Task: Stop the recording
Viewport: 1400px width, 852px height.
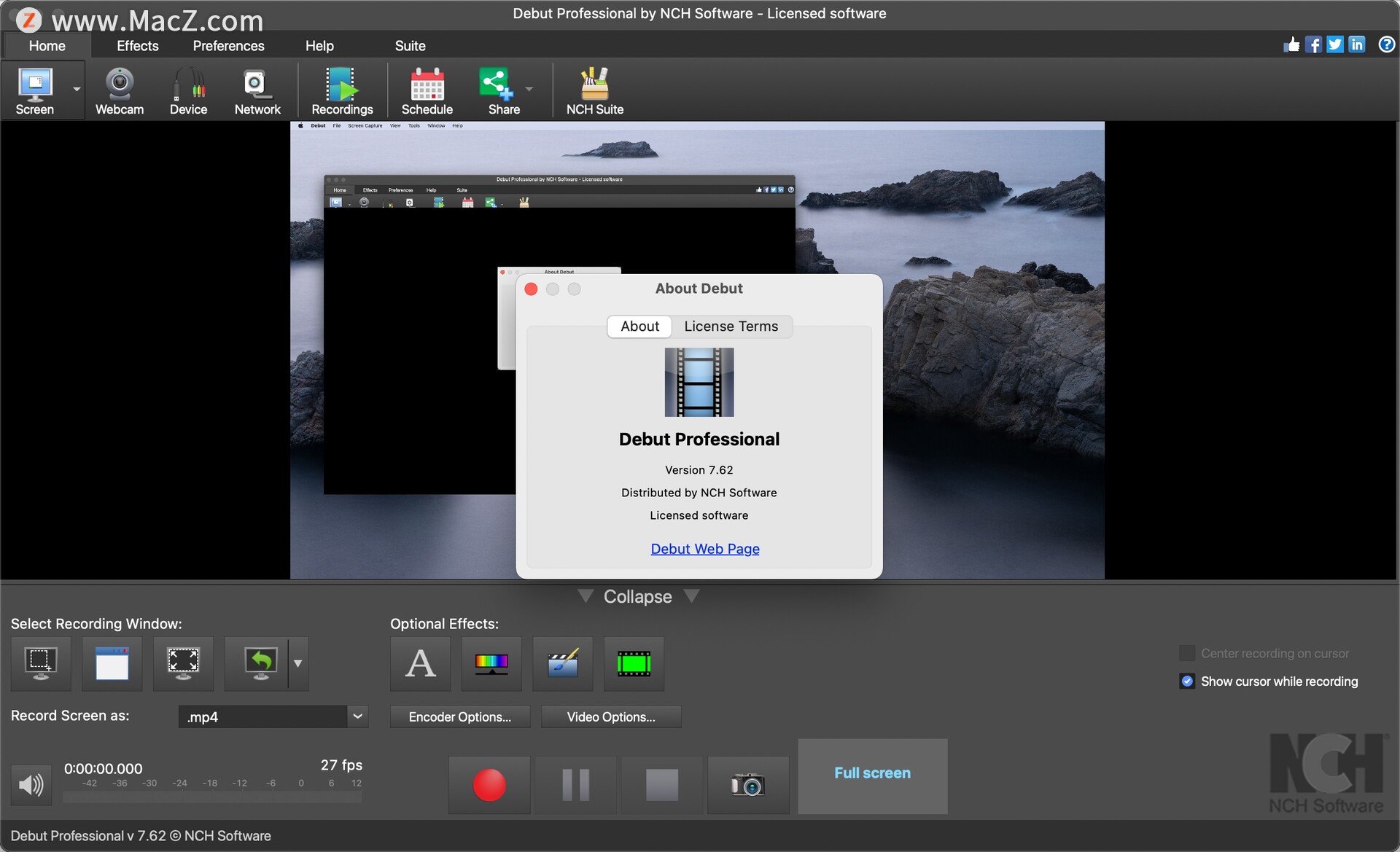Action: click(x=662, y=785)
